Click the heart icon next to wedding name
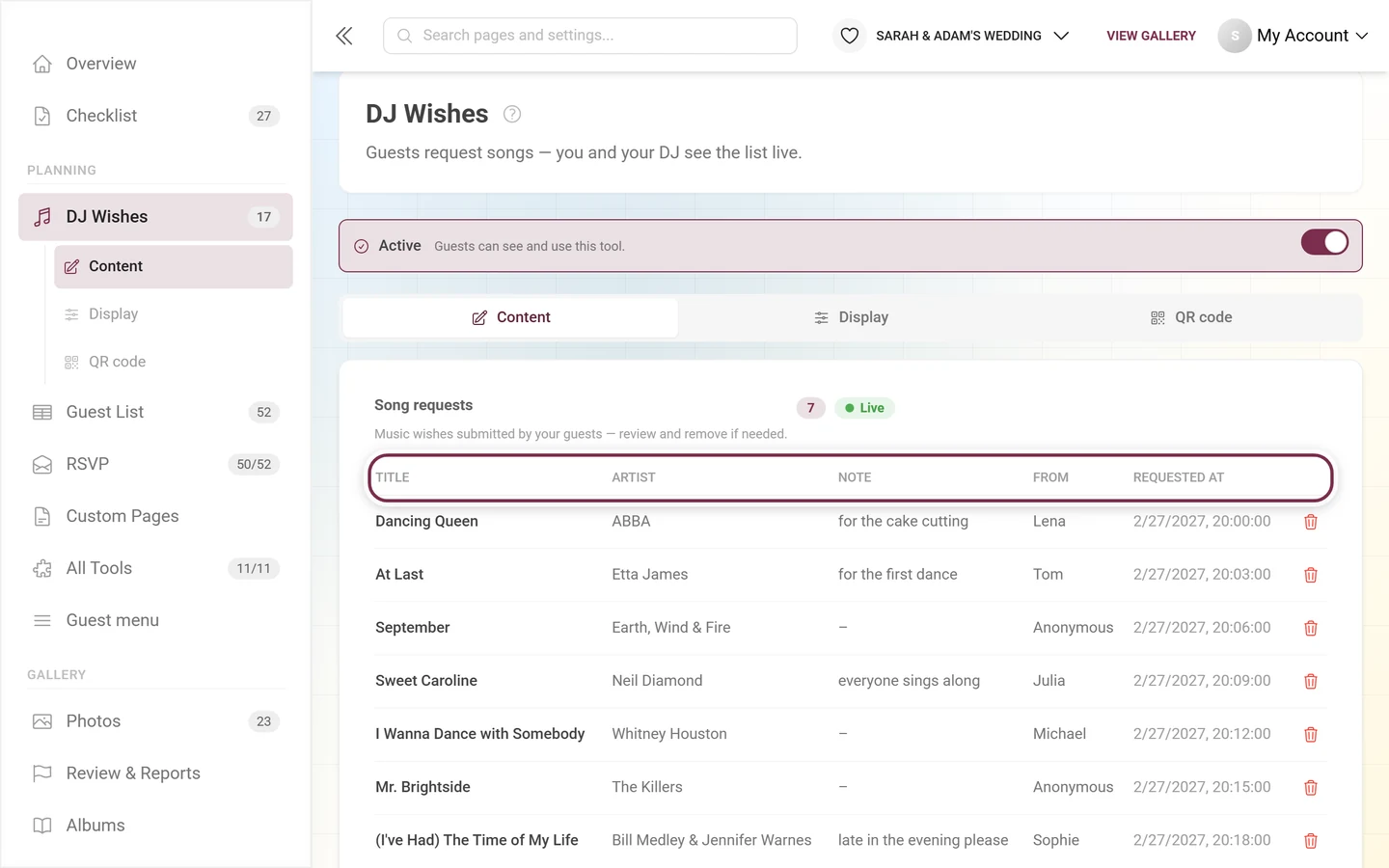Viewport: 1389px width, 868px height. 849,36
